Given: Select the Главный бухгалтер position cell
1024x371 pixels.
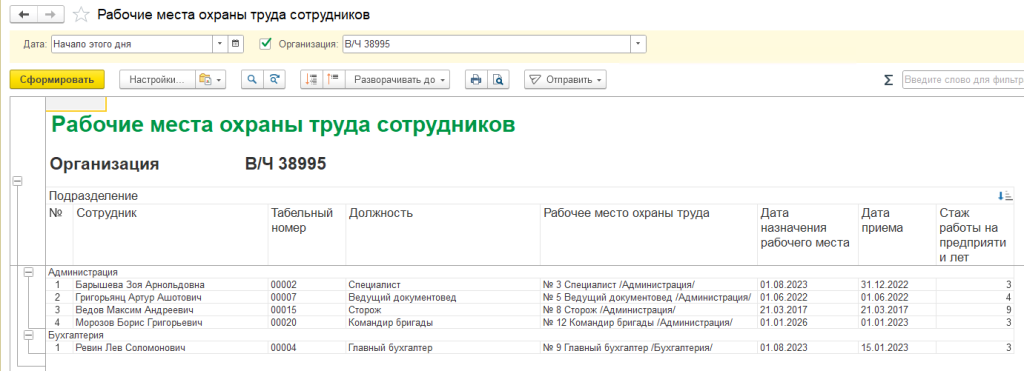Looking at the screenshot, I should (x=443, y=348).
